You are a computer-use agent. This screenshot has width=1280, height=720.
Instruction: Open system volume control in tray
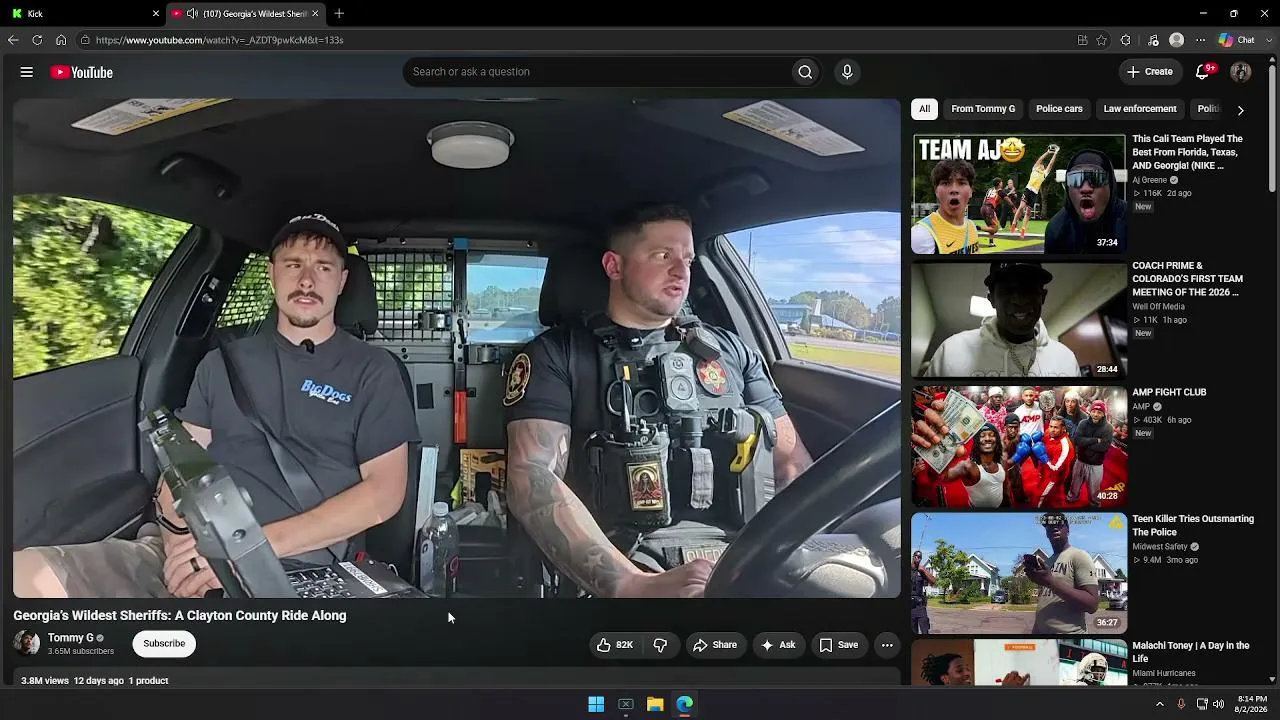(1218, 704)
